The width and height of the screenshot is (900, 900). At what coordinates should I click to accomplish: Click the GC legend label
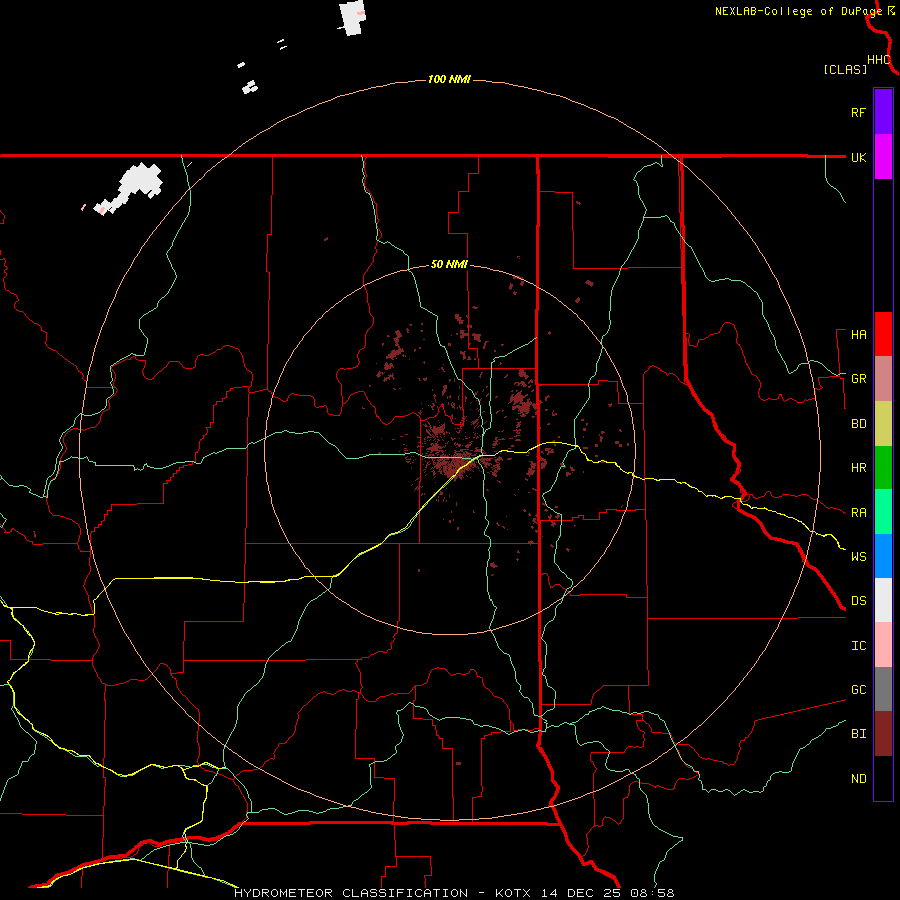(858, 690)
